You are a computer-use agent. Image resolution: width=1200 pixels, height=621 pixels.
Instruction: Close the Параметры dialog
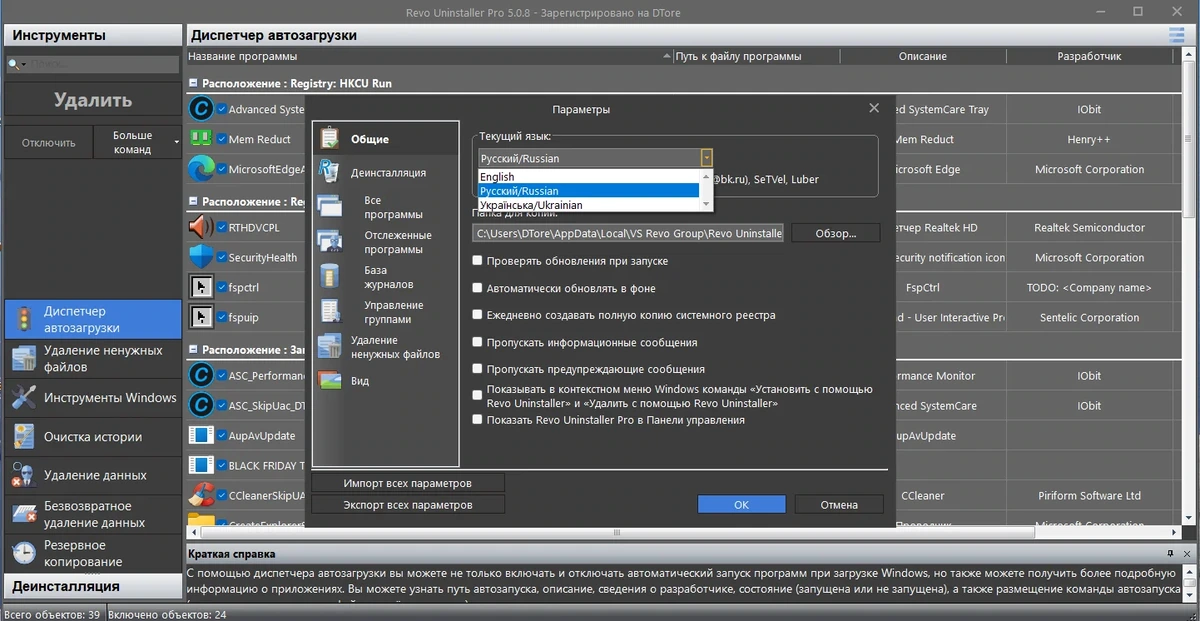click(873, 108)
